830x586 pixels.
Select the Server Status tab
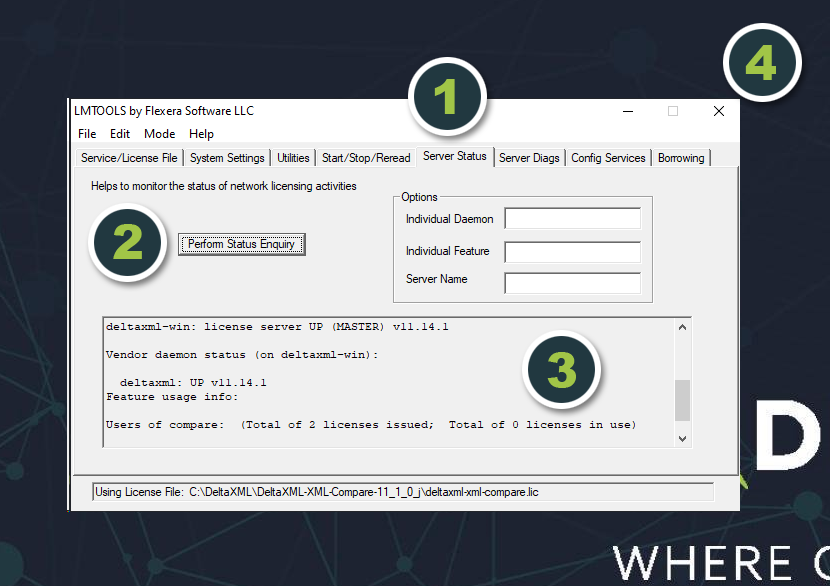point(454,157)
